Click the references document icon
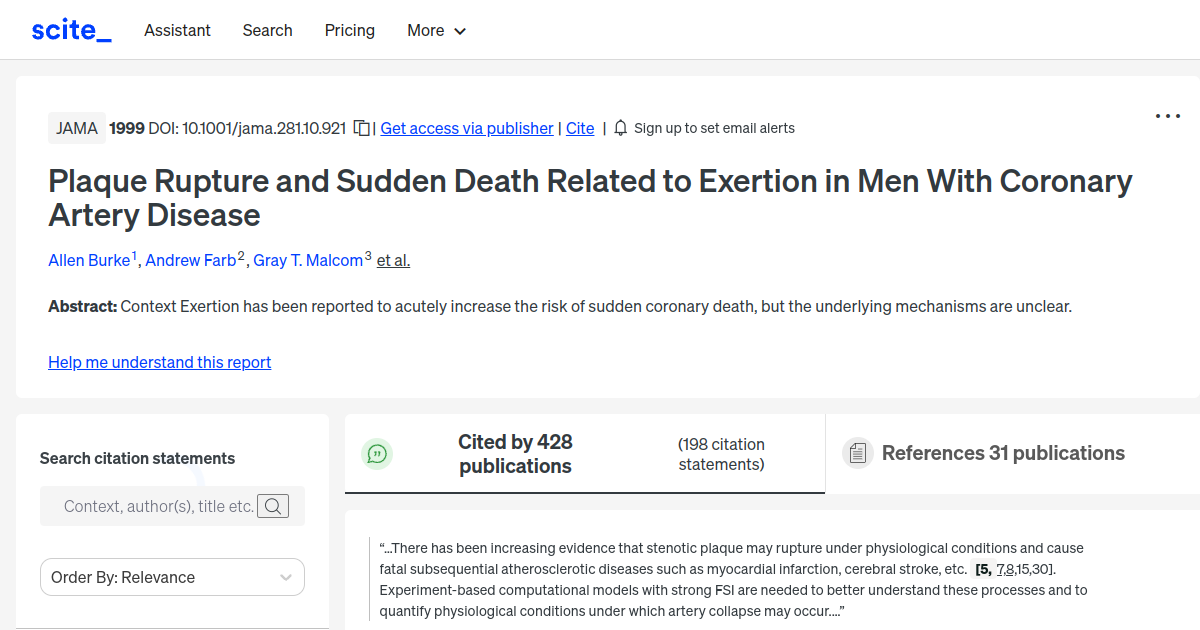The width and height of the screenshot is (1200, 630). coord(857,453)
